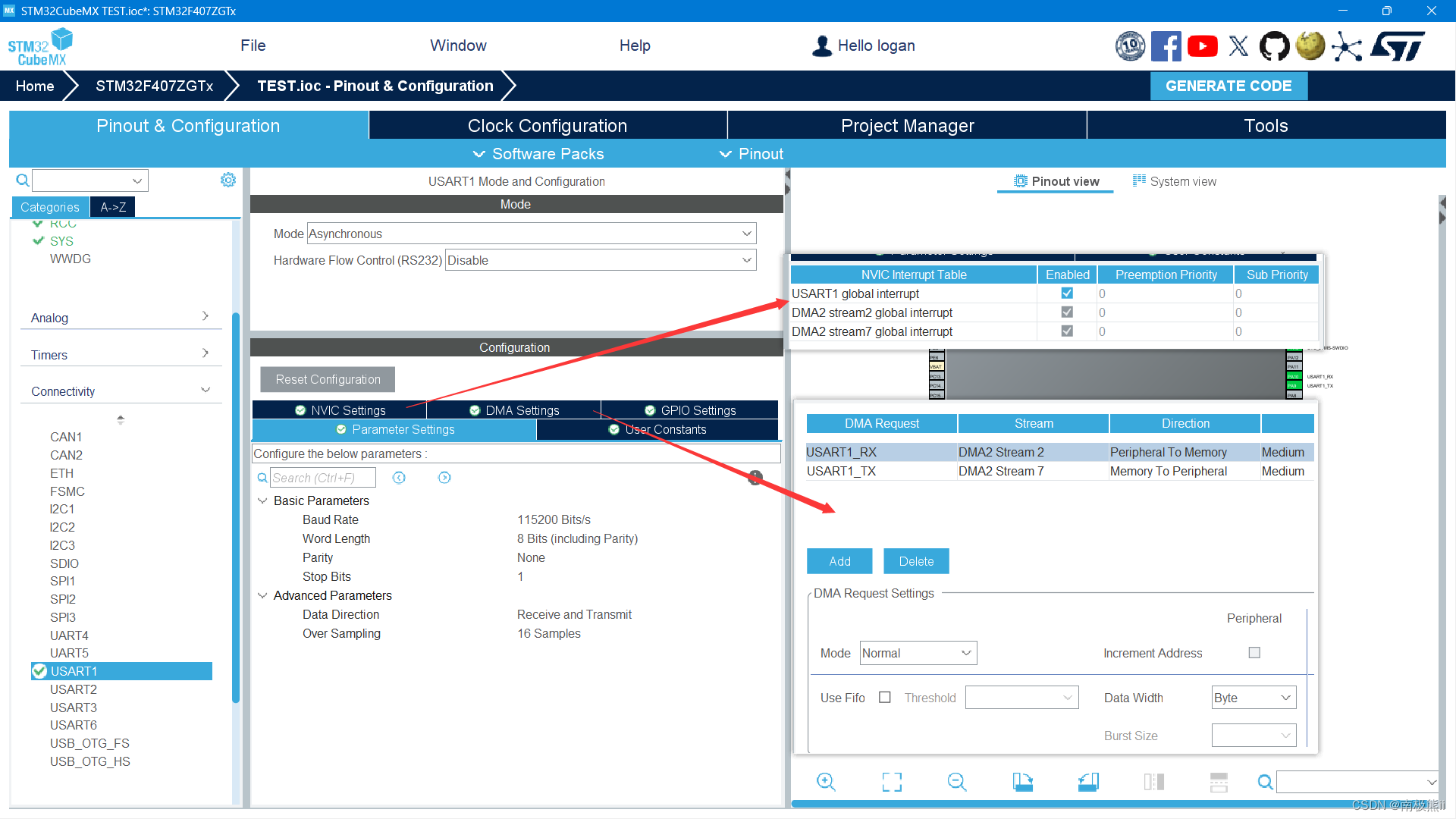The image size is (1456, 819).
Task: Click the Reset Configuration button
Action: click(328, 379)
